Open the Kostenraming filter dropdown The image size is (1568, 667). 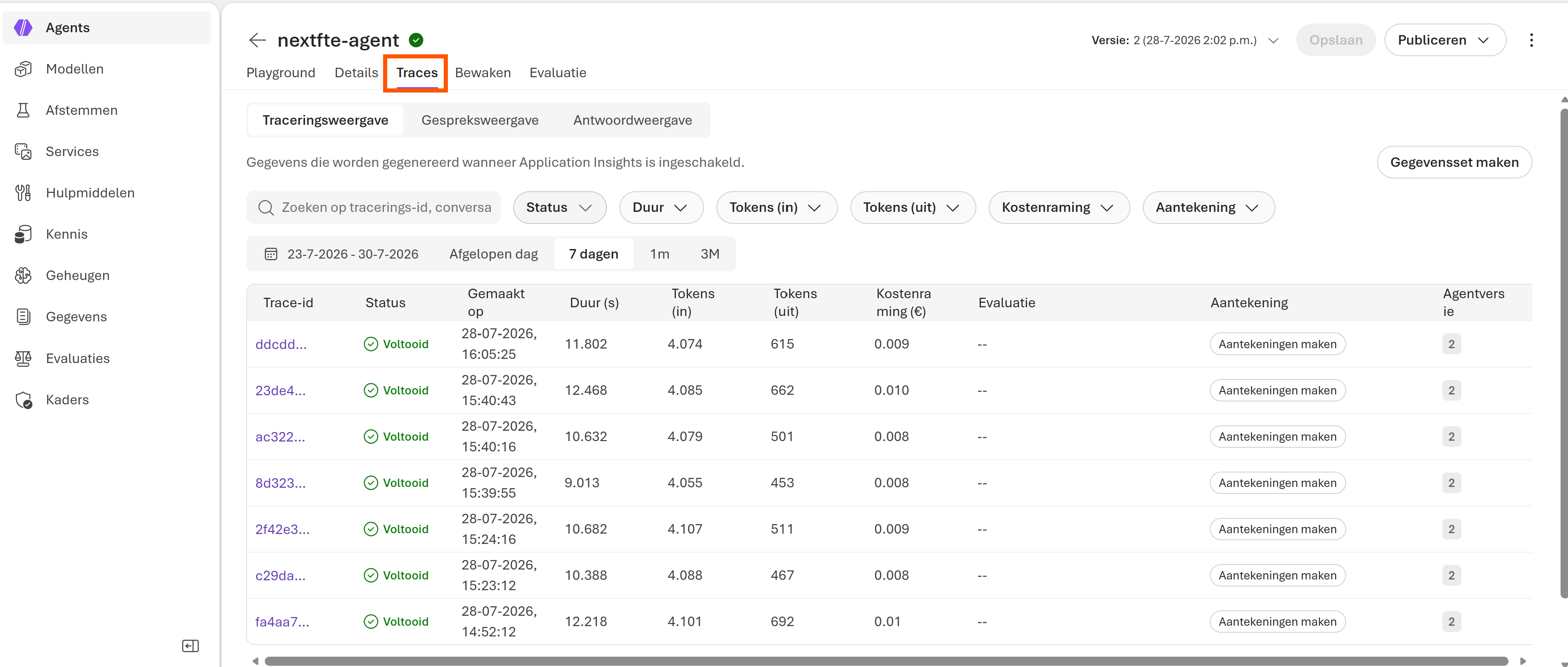[x=1059, y=207]
